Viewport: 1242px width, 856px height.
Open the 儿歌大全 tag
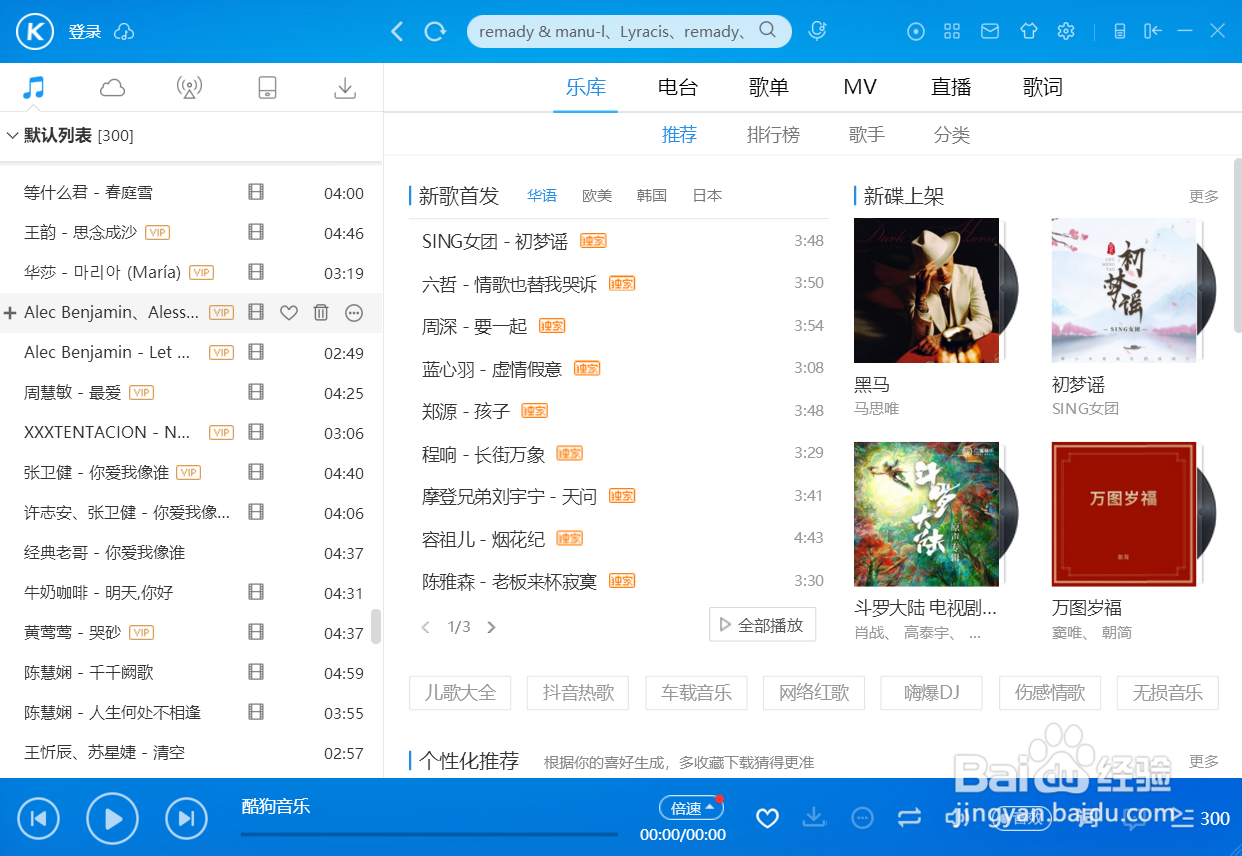(460, 692)
